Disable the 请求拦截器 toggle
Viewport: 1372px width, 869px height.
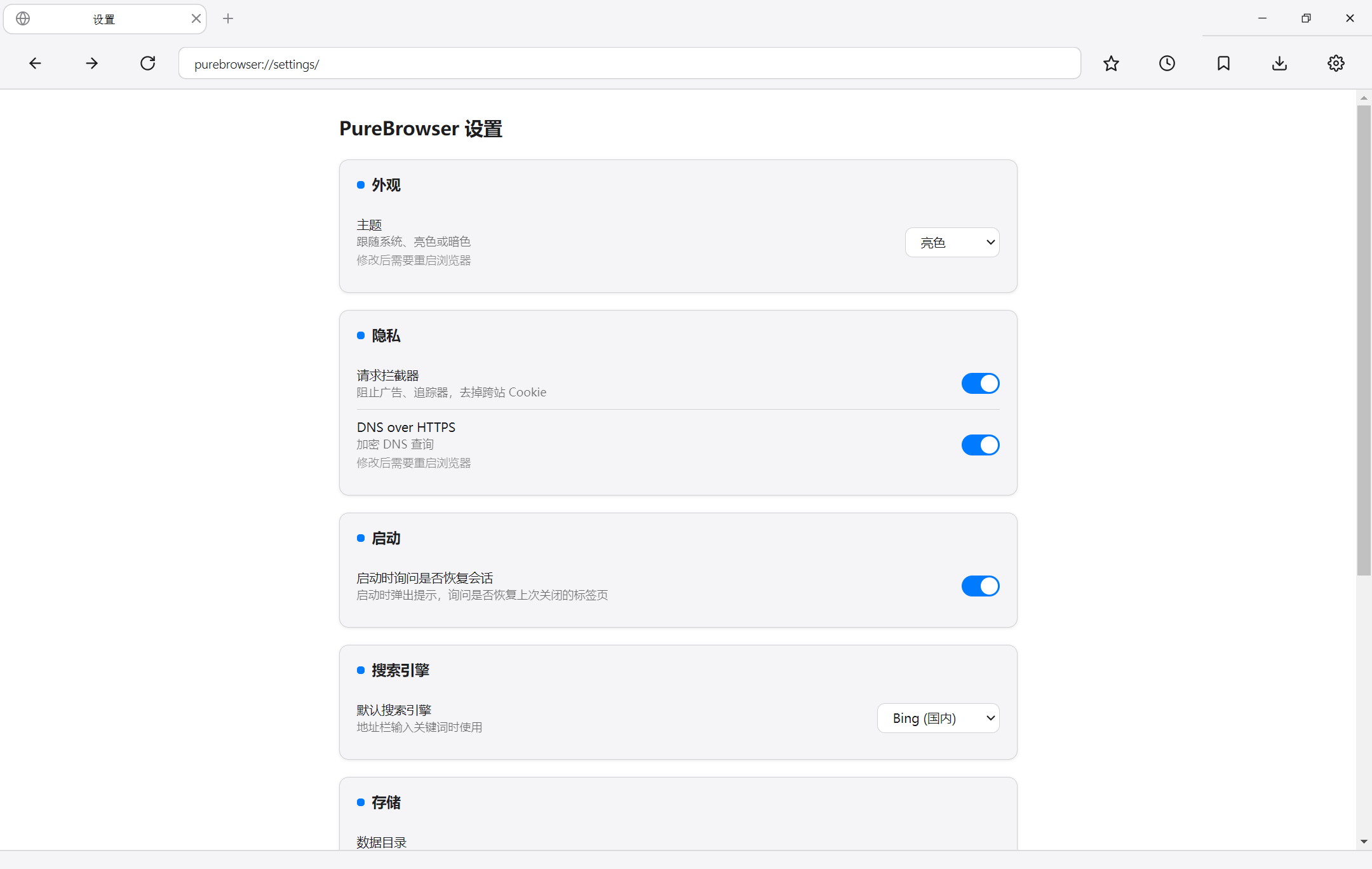[980, 383]
